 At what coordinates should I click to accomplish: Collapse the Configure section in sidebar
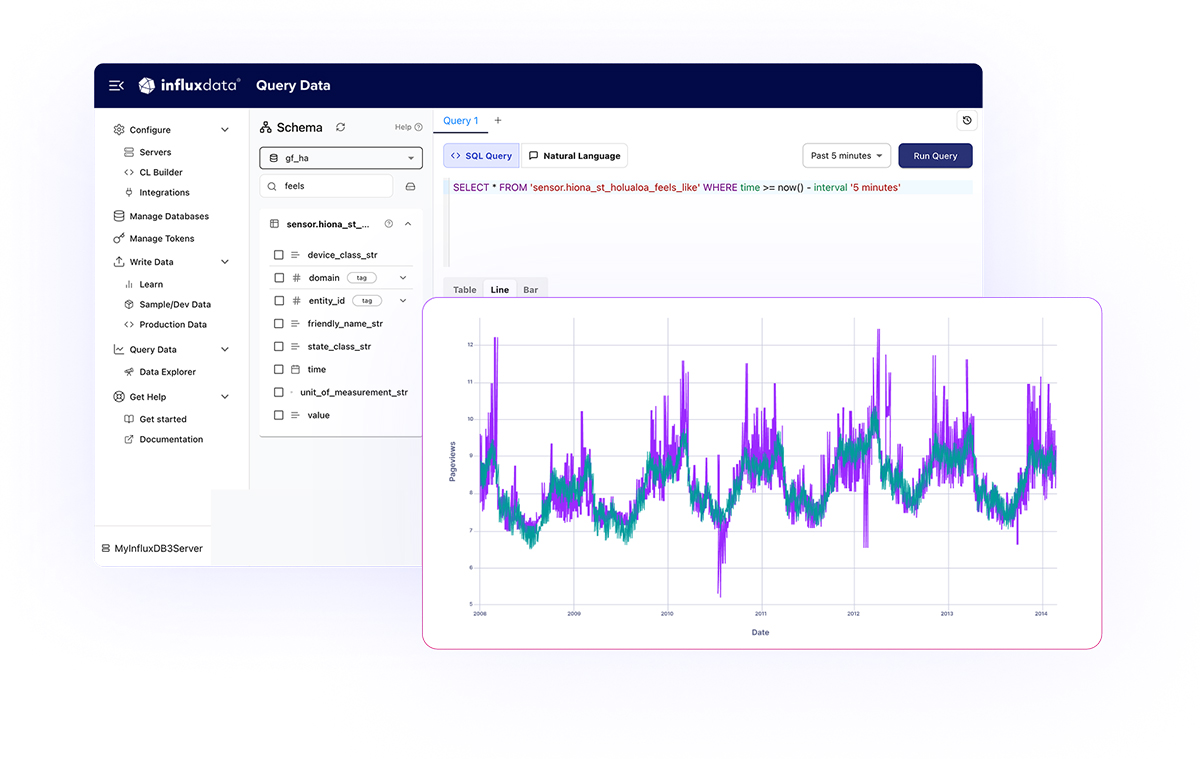(x=225, y=130)
